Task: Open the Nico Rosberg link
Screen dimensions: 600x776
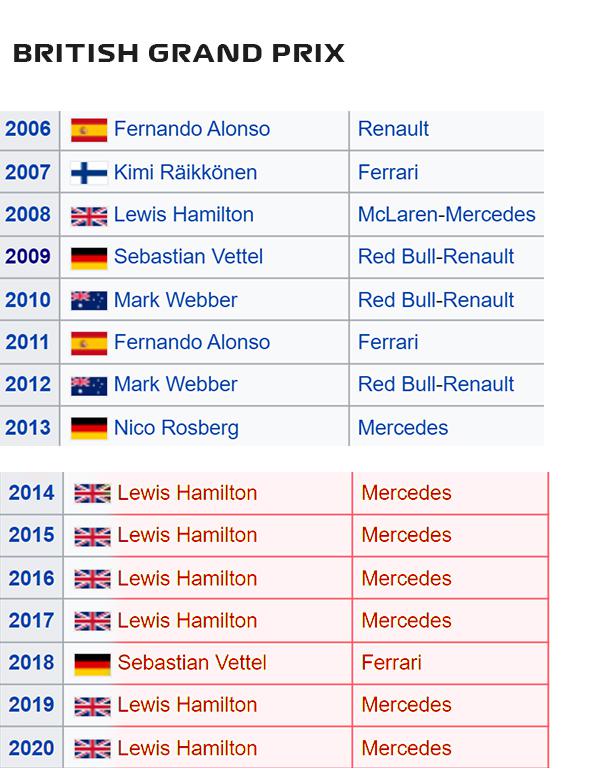Action: 176,428
